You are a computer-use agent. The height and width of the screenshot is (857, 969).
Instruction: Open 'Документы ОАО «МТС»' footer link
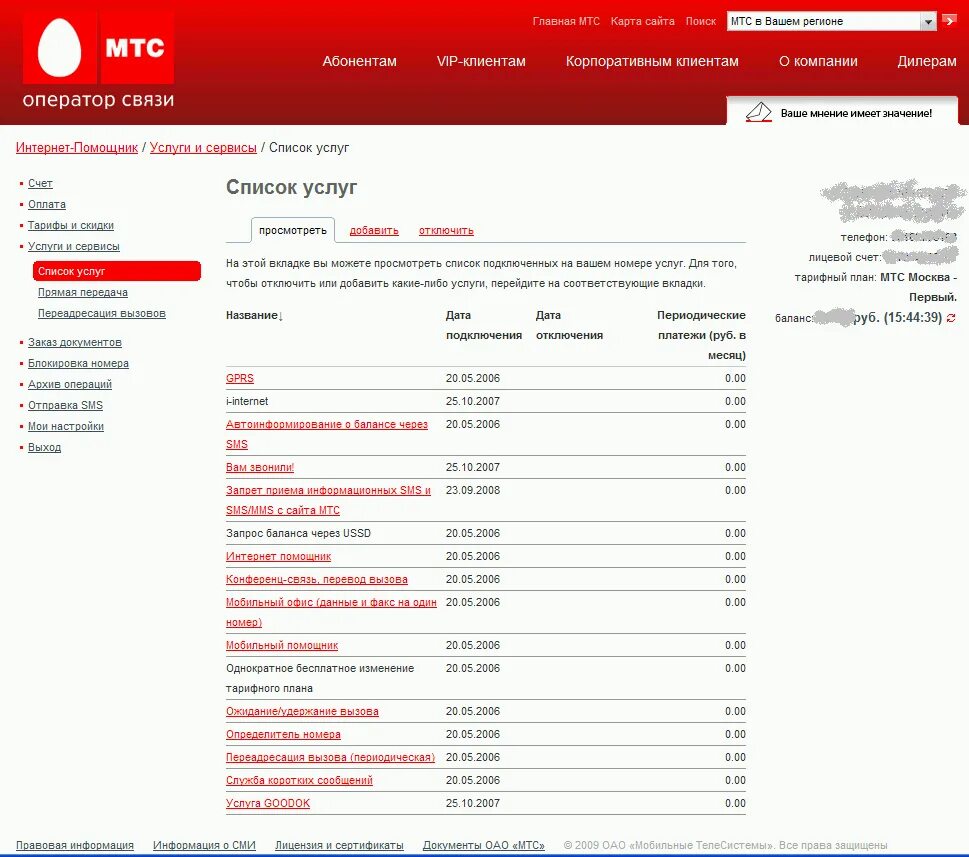tap(484, 845)
